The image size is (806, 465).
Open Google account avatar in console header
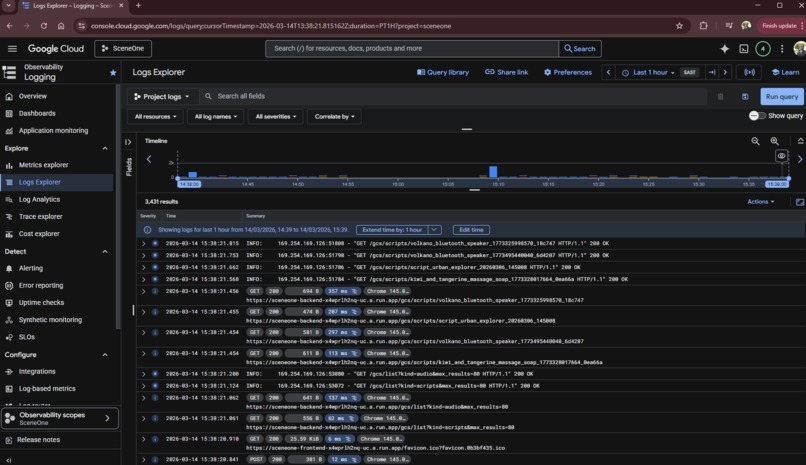(x=799, y=48)
